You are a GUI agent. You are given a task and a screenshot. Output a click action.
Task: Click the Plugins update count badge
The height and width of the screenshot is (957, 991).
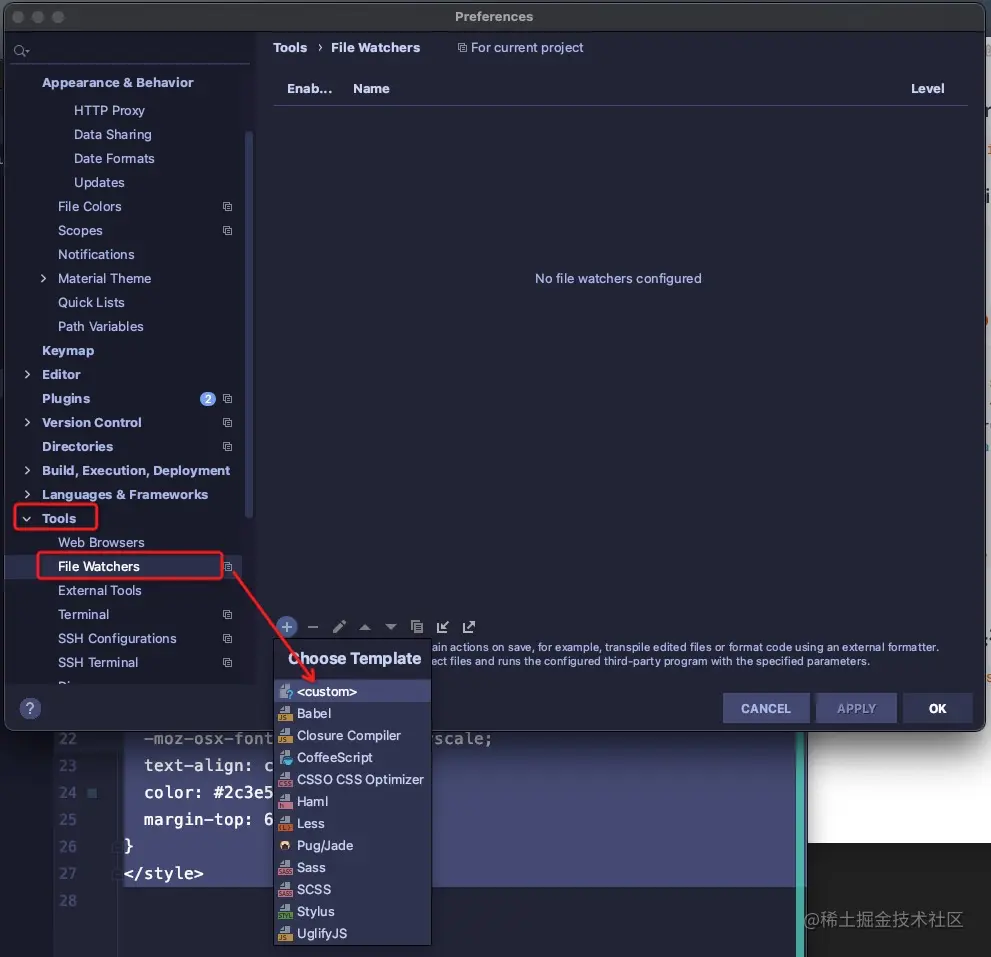tap(208, 399)
